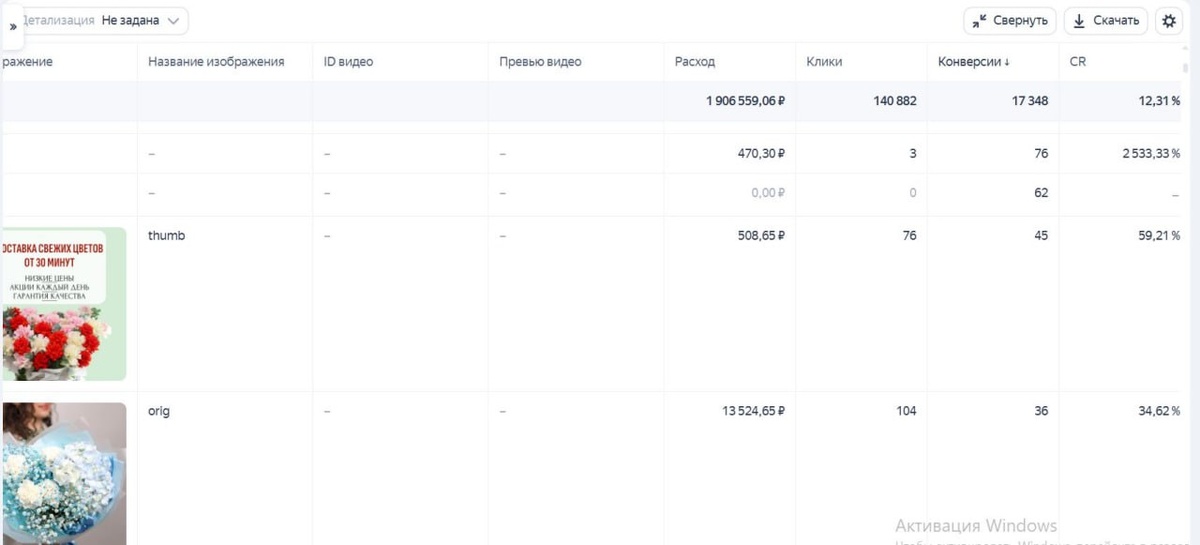
Task: Select the Превью видео column header
Action: coord(540,62)
